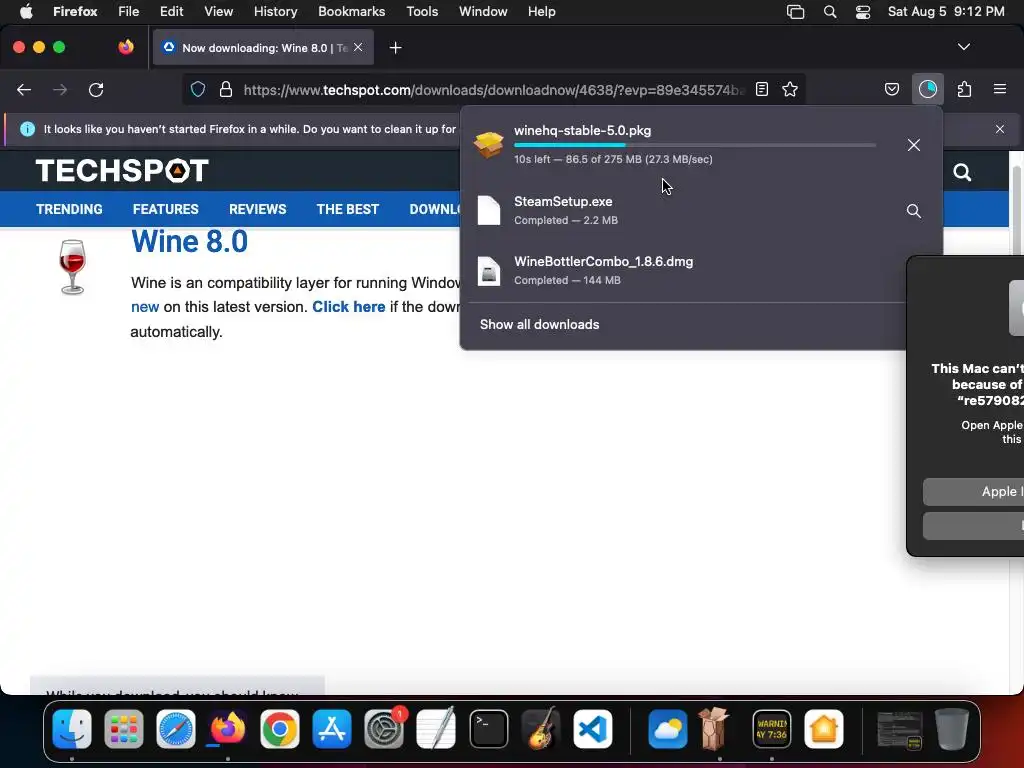This screenshot has height=768, width=1024.
Task: Open the App Store from the Dock
Action: (332, 728)
